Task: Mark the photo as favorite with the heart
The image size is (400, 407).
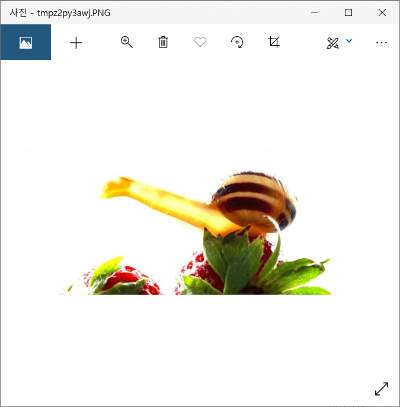Action: (x=200, y=42)
